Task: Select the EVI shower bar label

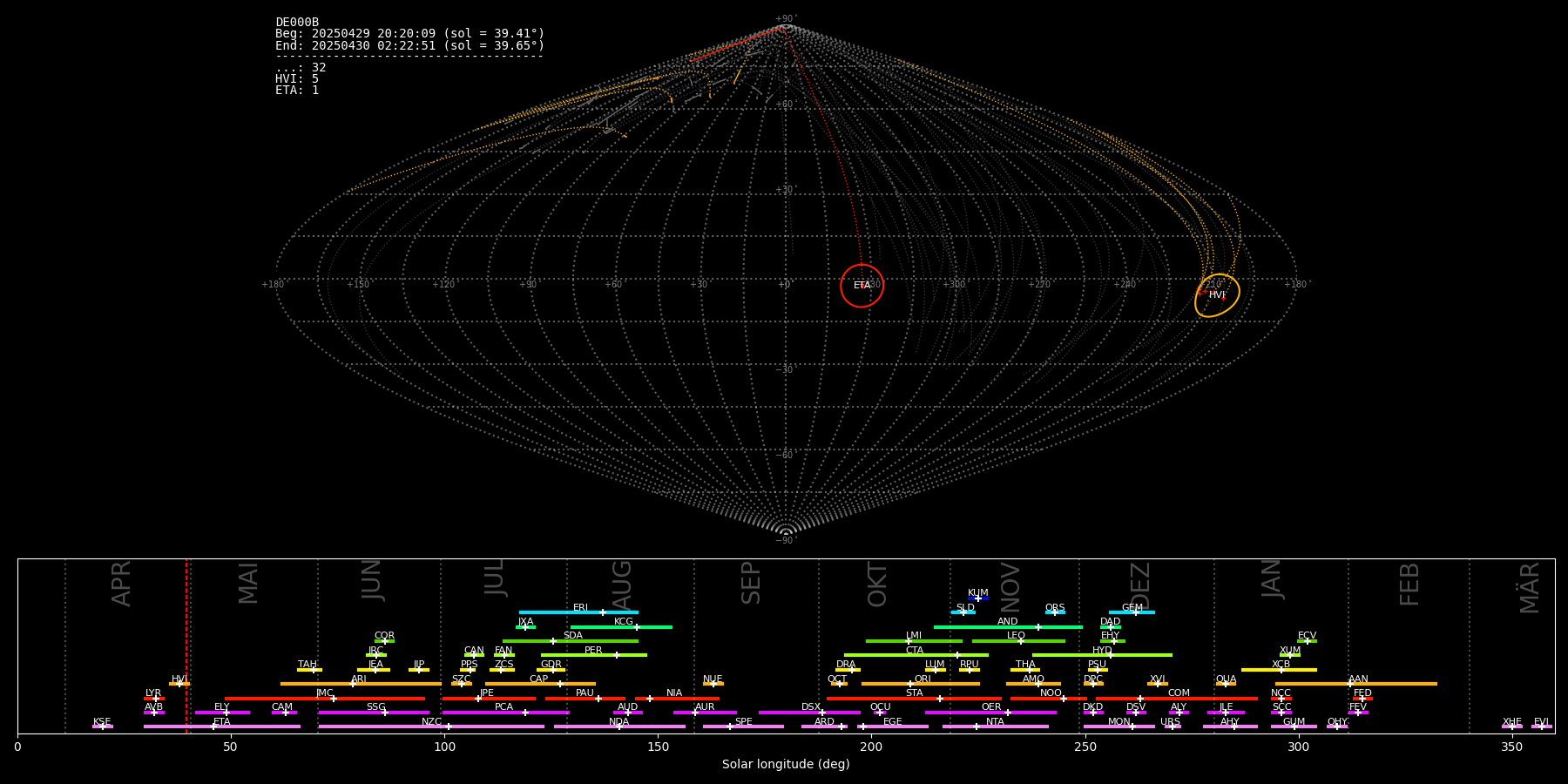Action: tap(1541, 722)
